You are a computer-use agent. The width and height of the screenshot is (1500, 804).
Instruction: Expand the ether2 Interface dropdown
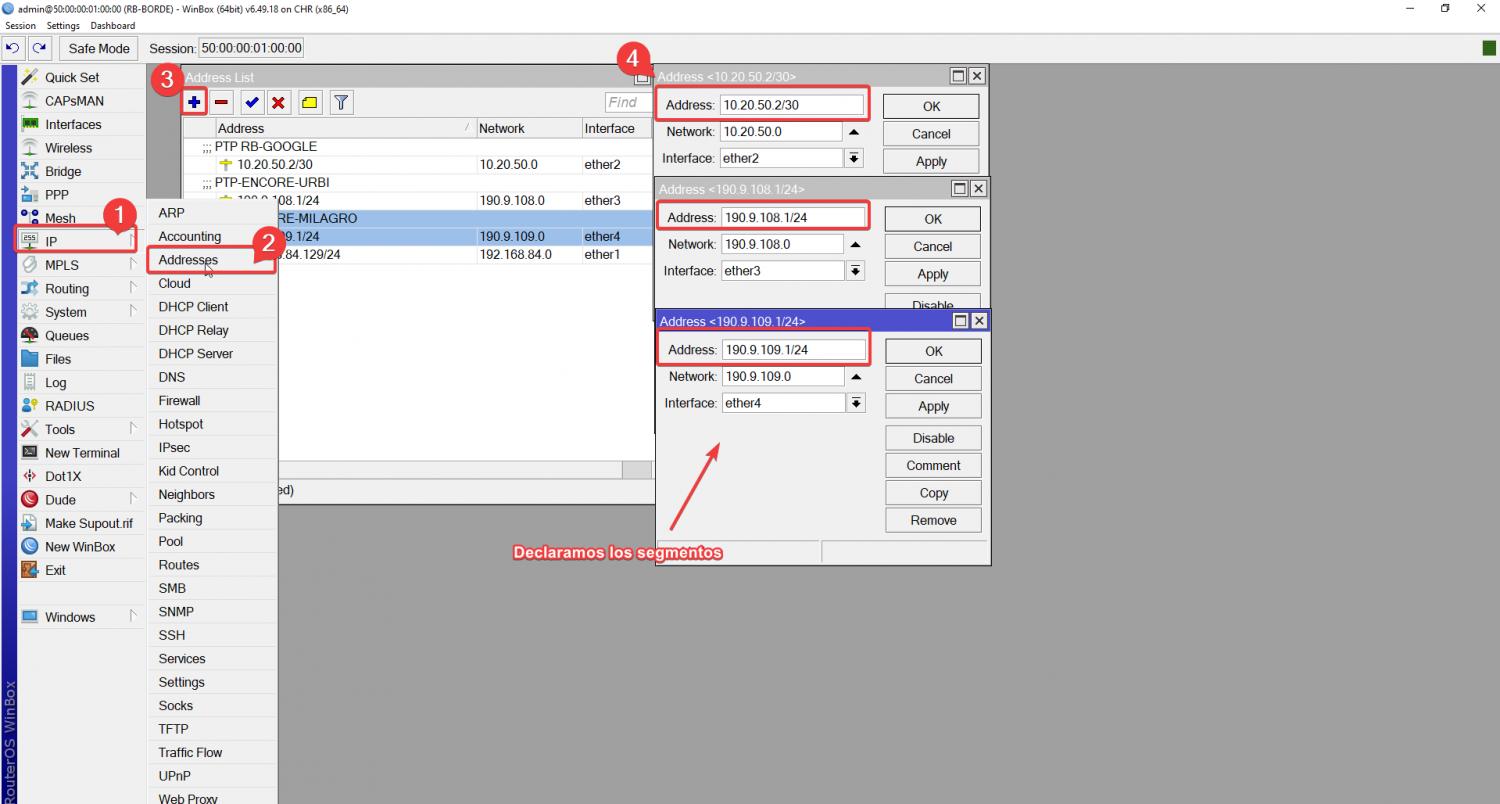click(854, 158)
